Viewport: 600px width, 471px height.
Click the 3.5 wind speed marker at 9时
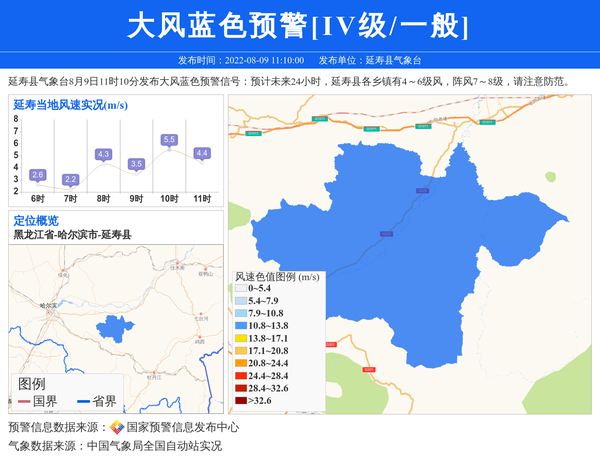tap(136, 164)
